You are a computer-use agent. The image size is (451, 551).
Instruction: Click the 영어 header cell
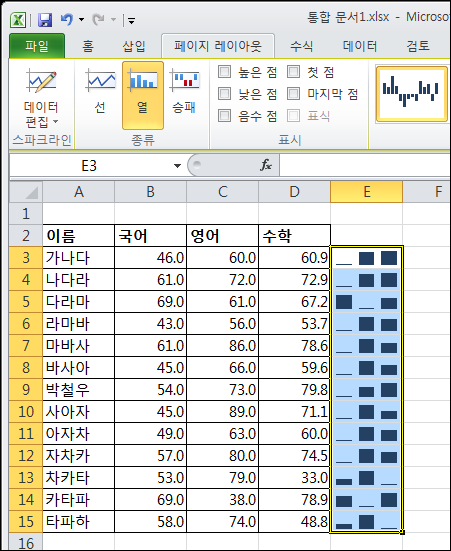[223, 235]
